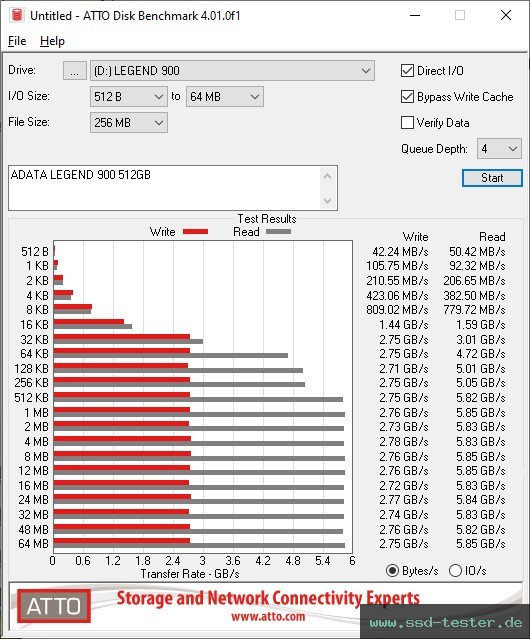
Task: Click the red Write legend swatch
Action: (196, 231)
